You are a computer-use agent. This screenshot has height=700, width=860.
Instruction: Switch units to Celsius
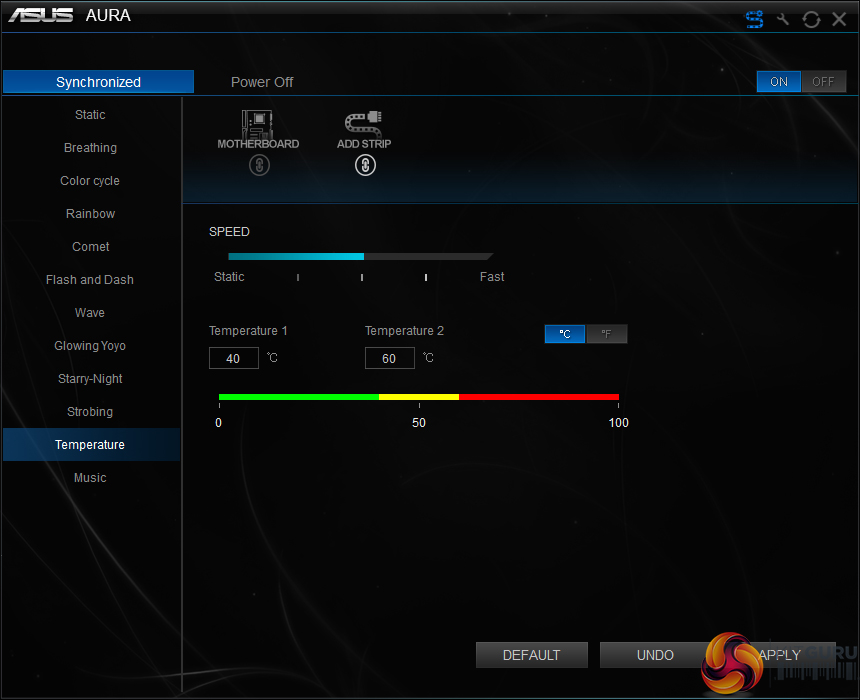565,334
